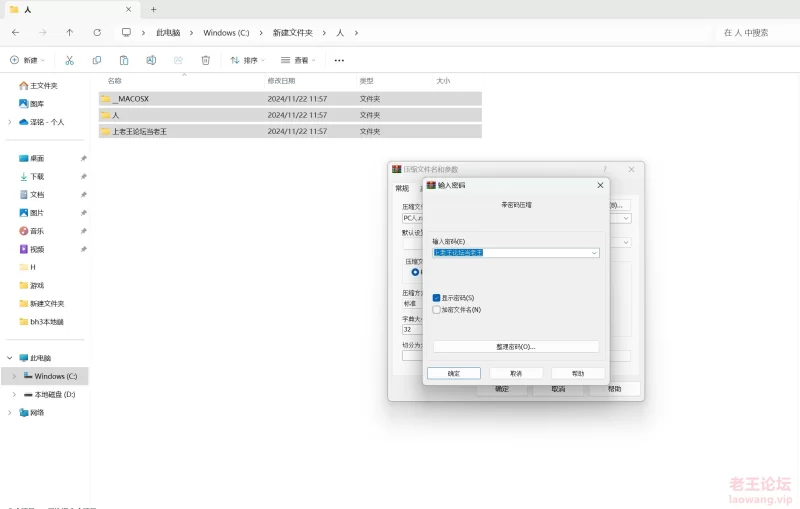Expand the 深铭 - 个人 tree node
The width and height of the screenshot is (800, 509).
[10, 122]
